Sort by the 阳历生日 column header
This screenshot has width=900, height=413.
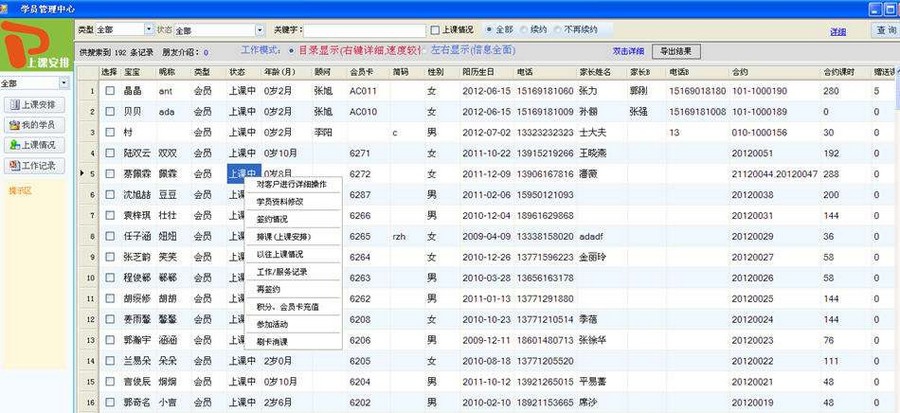click(x=487, y=72)
